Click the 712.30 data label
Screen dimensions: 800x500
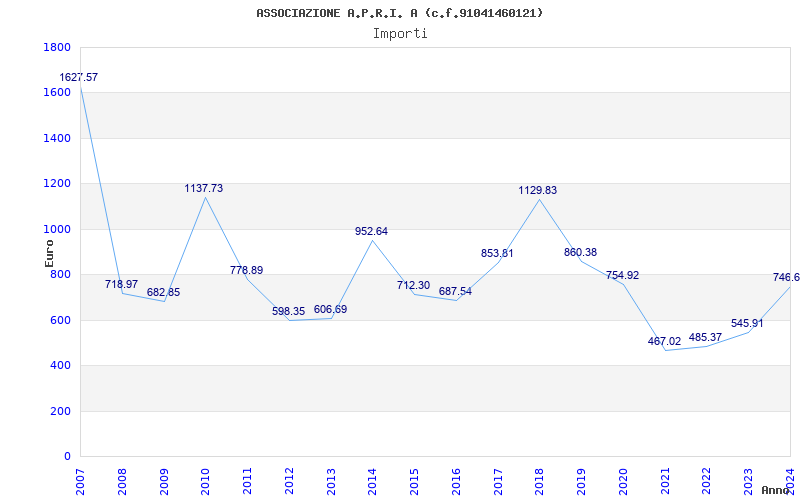413,285
